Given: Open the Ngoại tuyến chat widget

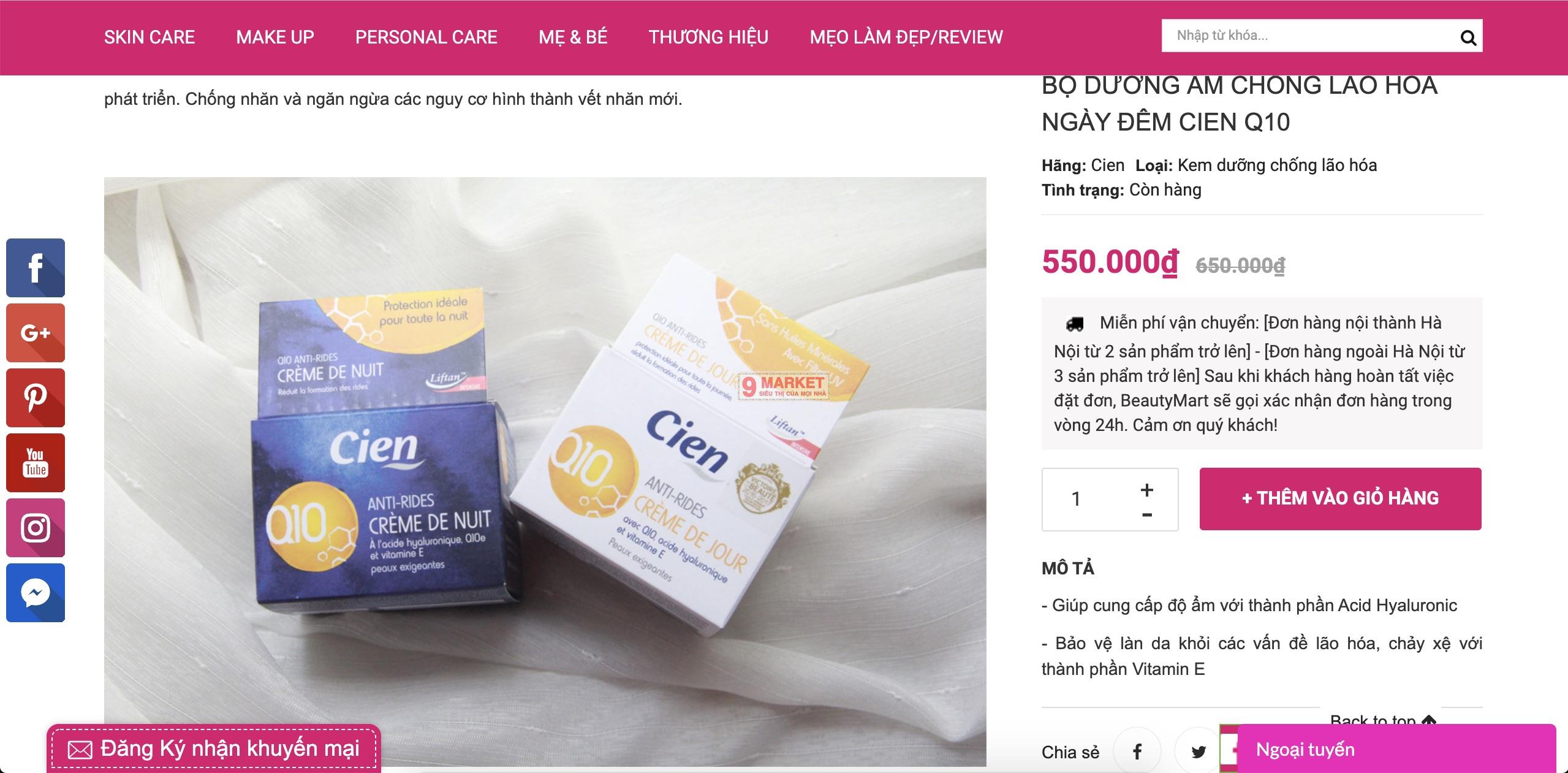Looking at the screenshot, I should coord(1396,749).
